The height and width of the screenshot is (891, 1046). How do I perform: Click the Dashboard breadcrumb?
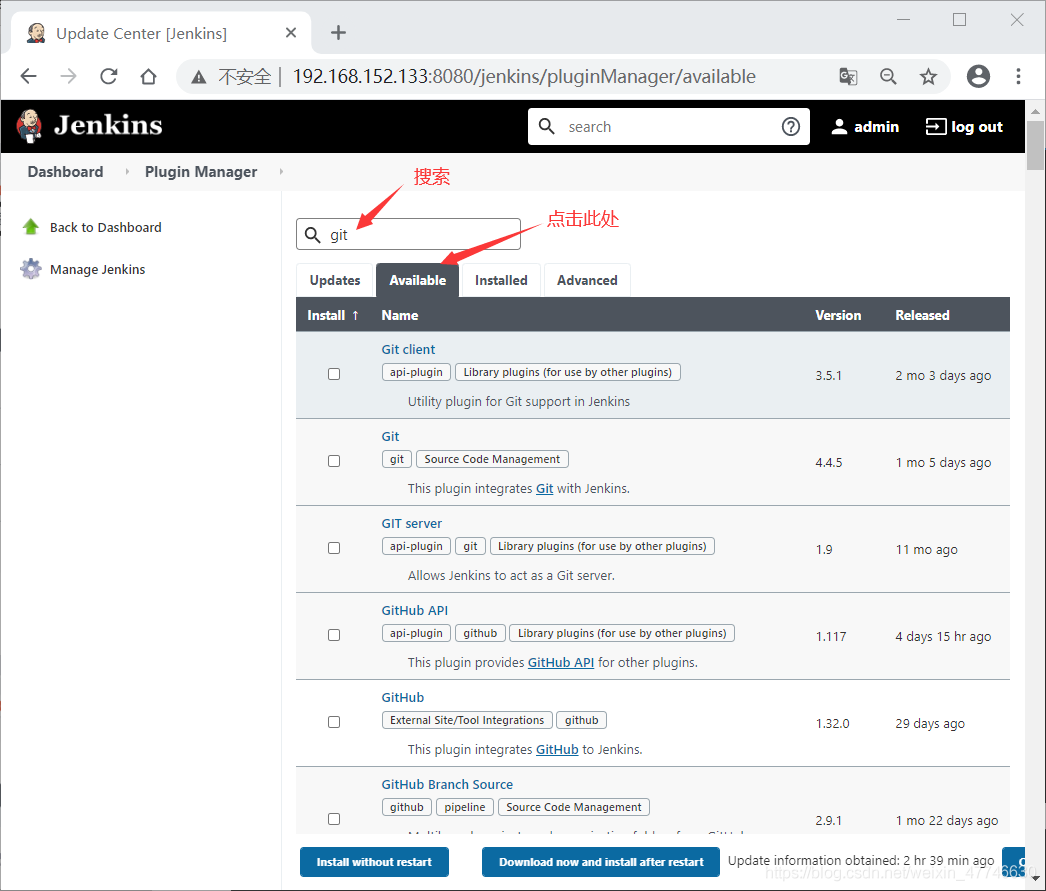coord(65,172)
